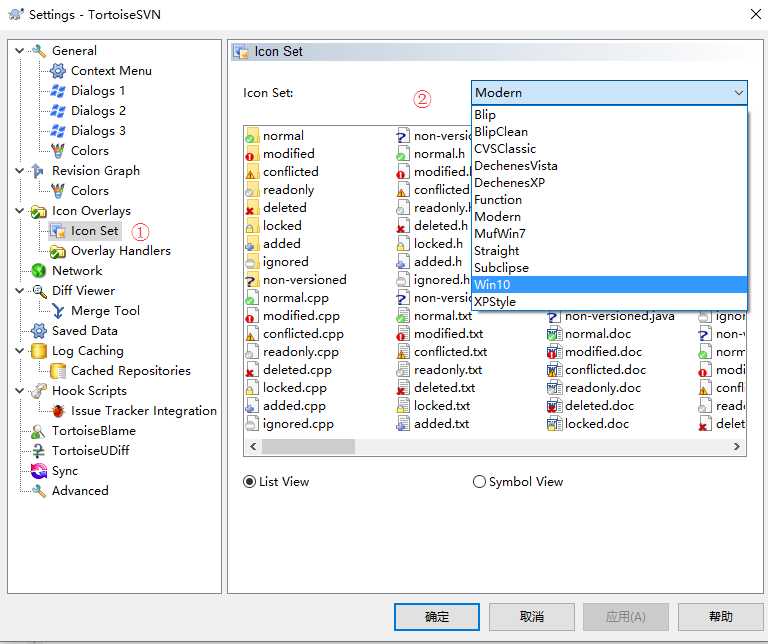Screen dimensions: 768x644
Task: Click the Colors icon under Revision Graph
Action: click(58, 191)
